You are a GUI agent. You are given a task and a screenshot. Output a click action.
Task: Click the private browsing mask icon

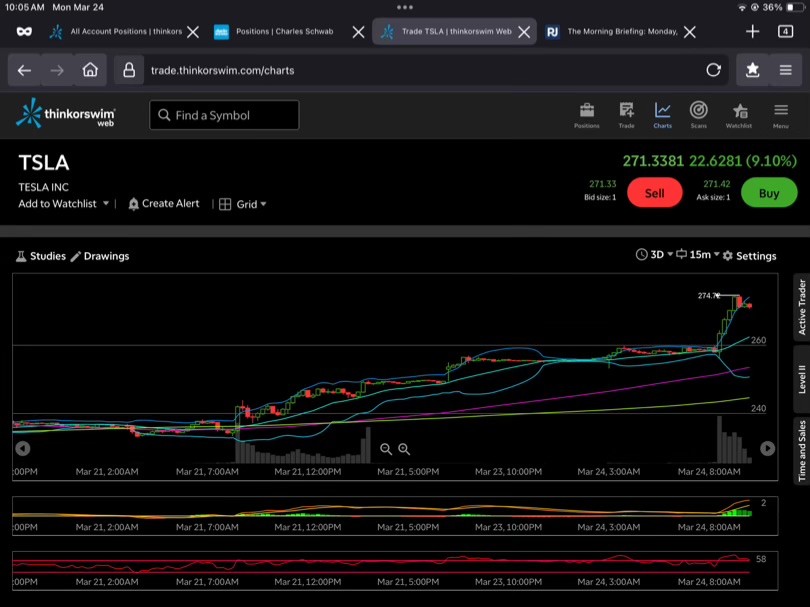[x=24, y=32]
